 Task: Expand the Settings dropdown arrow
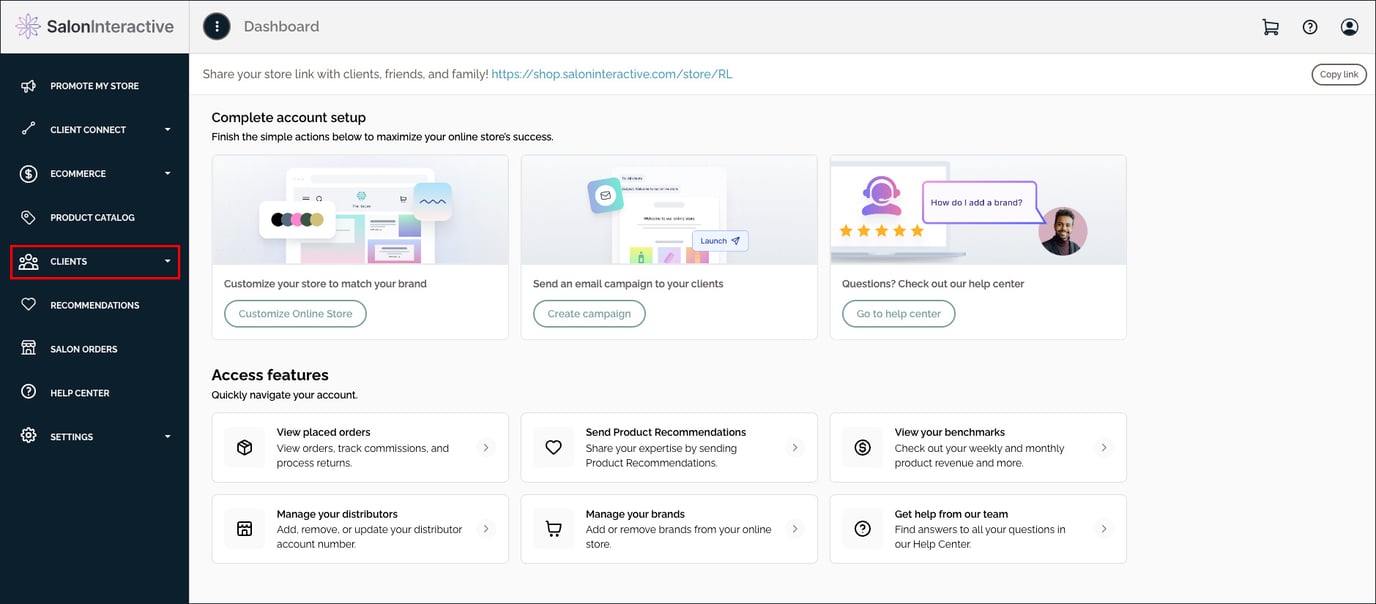pyautogui.click(x=167, y=437)
